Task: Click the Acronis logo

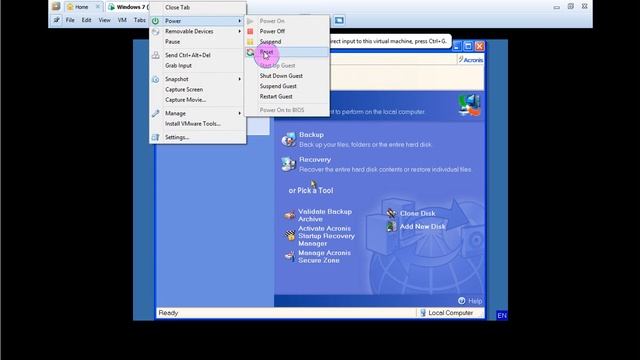Action: (470, 60)
